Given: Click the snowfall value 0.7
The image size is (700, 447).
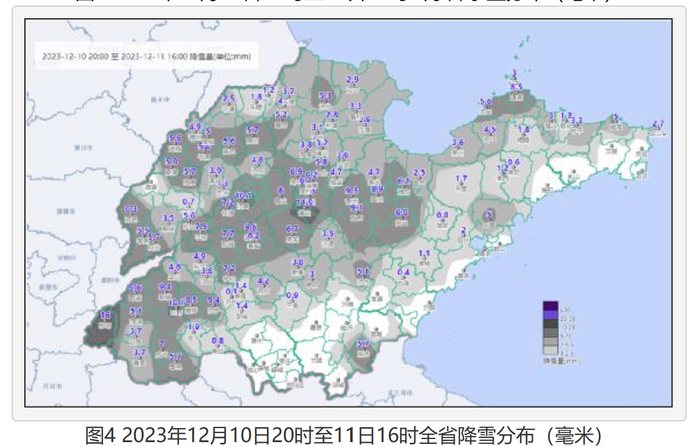Looking at the screenshot, I should pyautogui.click(x=188, y=202).
